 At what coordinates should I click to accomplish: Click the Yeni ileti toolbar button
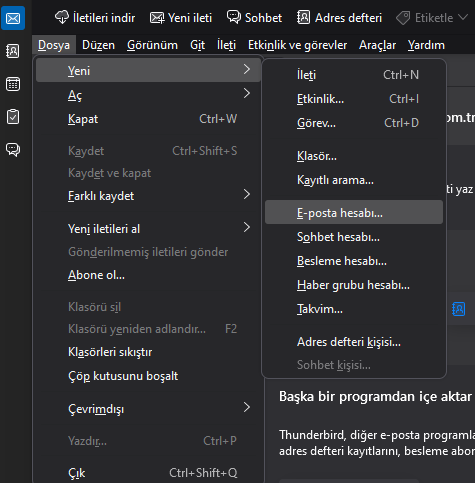click(x=181, y=18)
